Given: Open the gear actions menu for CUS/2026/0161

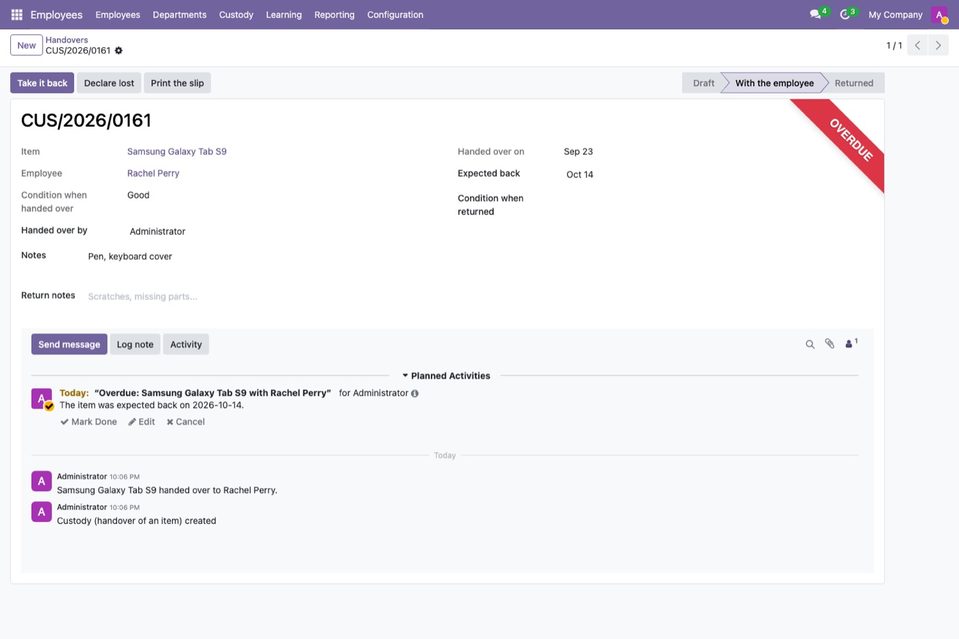Looking at the screenshot, I should tap(119, 51).
